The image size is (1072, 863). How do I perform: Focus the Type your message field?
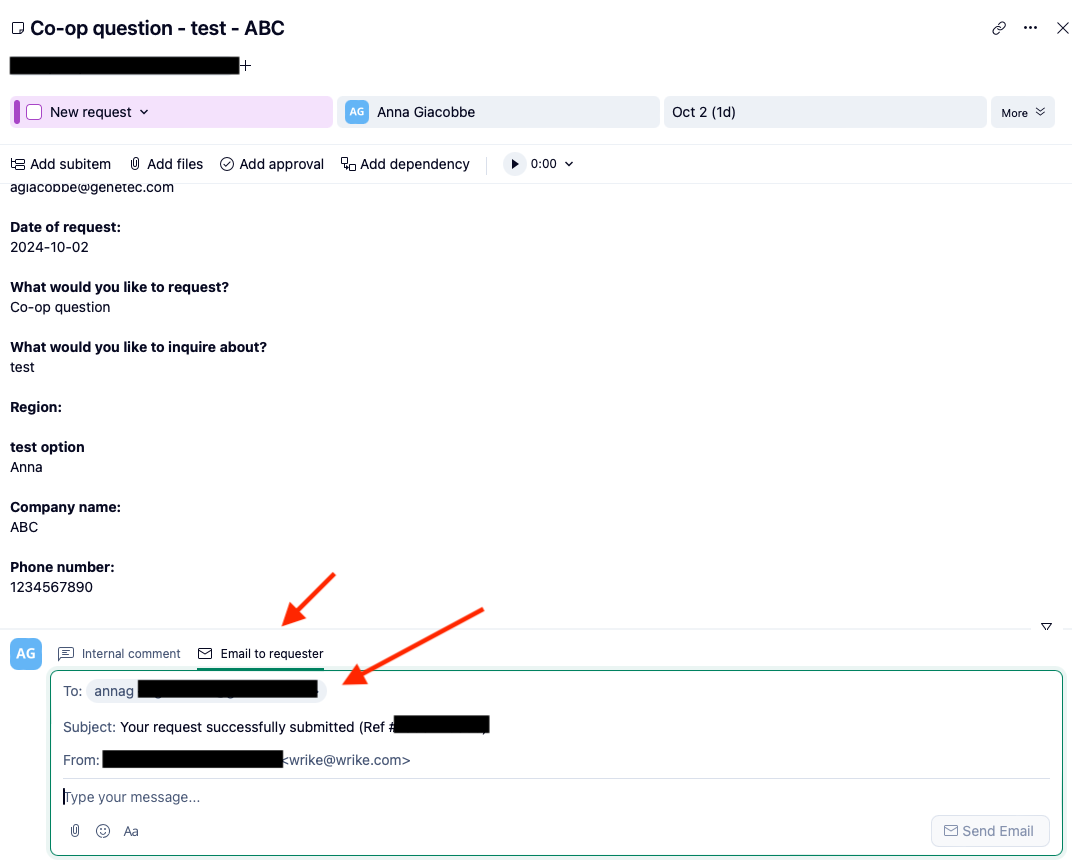556,797
